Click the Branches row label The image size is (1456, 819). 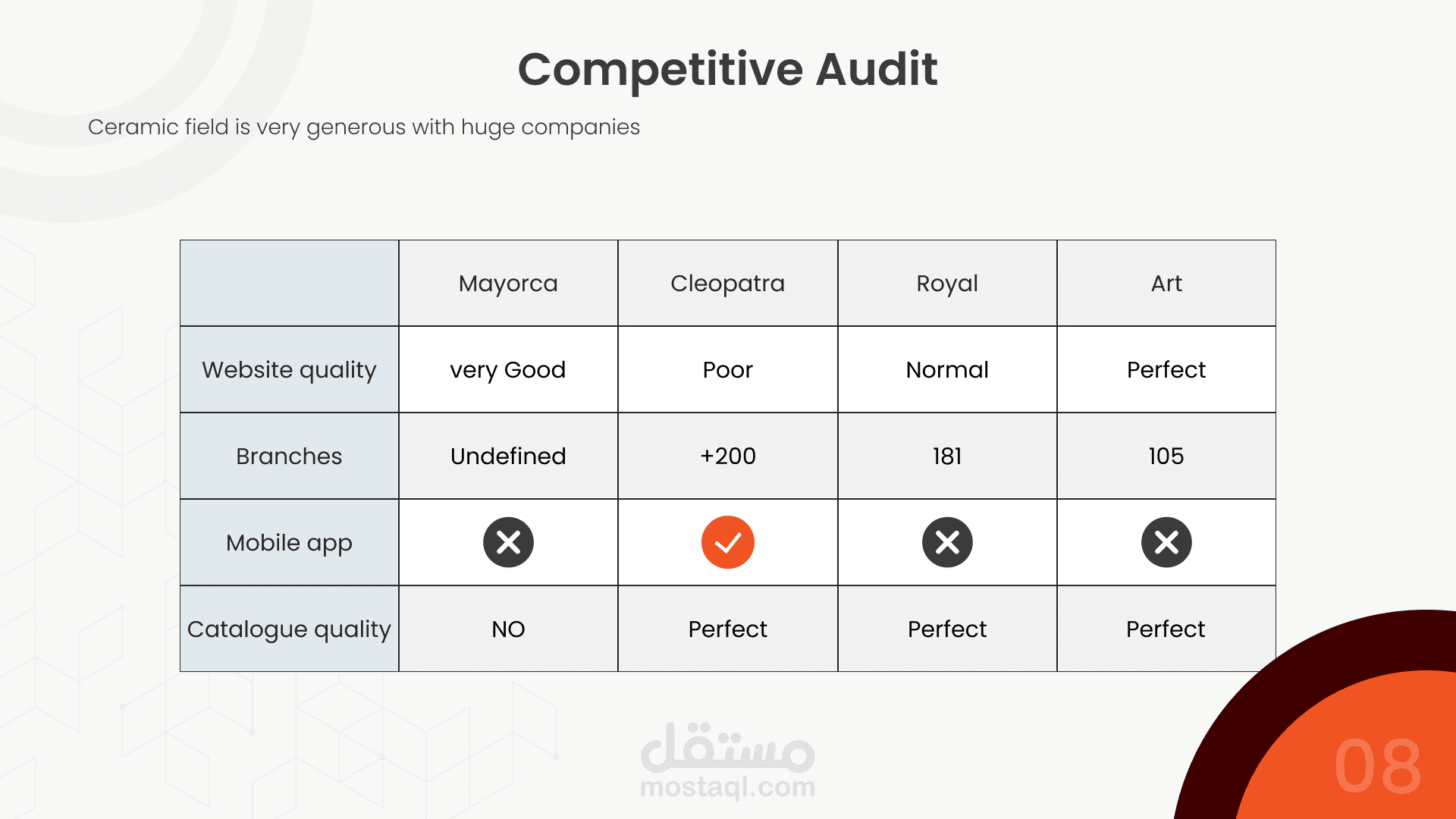point(289,457)
